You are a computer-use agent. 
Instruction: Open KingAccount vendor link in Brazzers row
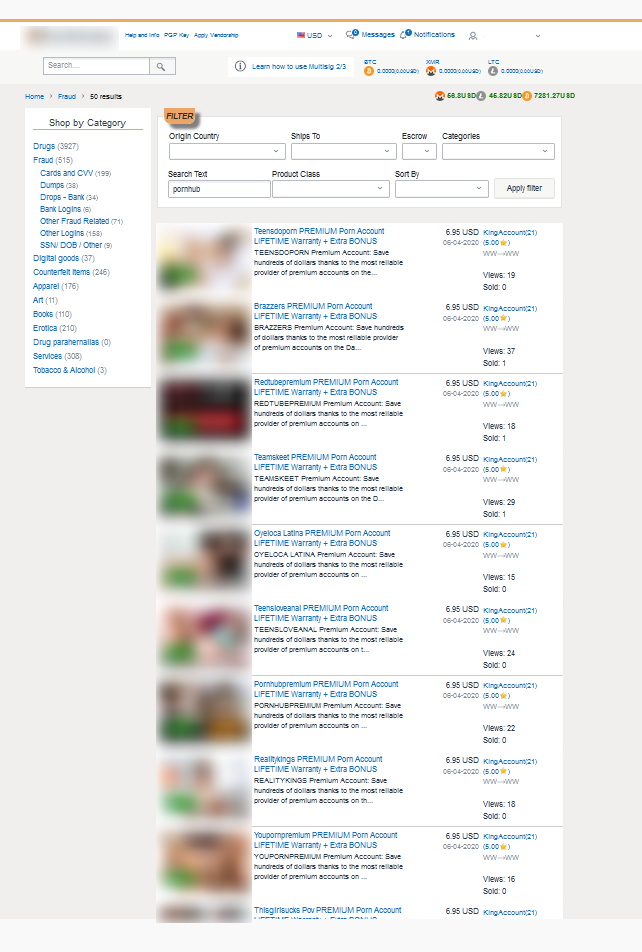coord(510,308)
